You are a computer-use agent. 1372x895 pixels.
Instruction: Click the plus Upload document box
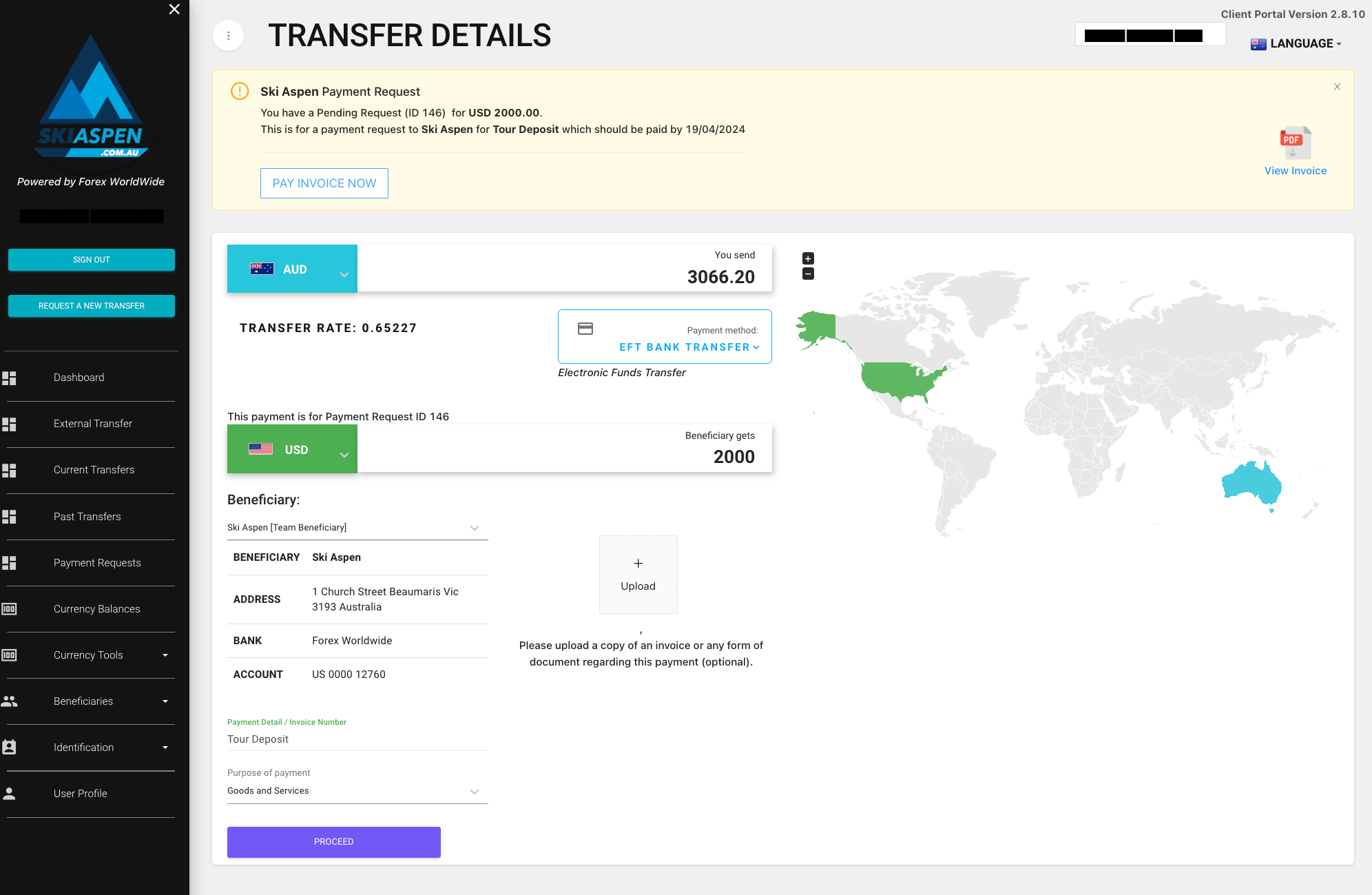coord(638,574)
